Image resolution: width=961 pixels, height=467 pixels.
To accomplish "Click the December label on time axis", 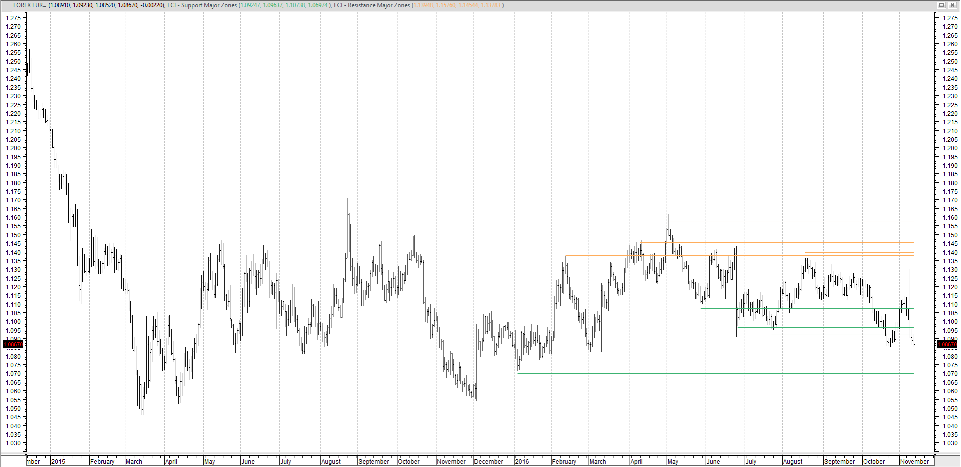I will click(x=488, y=462).
